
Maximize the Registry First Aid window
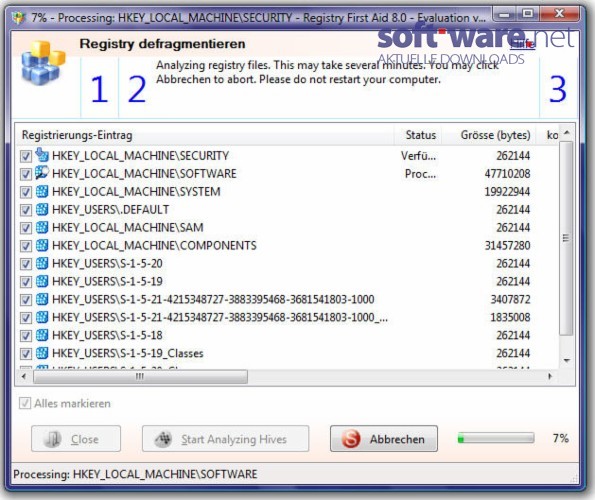527,14
